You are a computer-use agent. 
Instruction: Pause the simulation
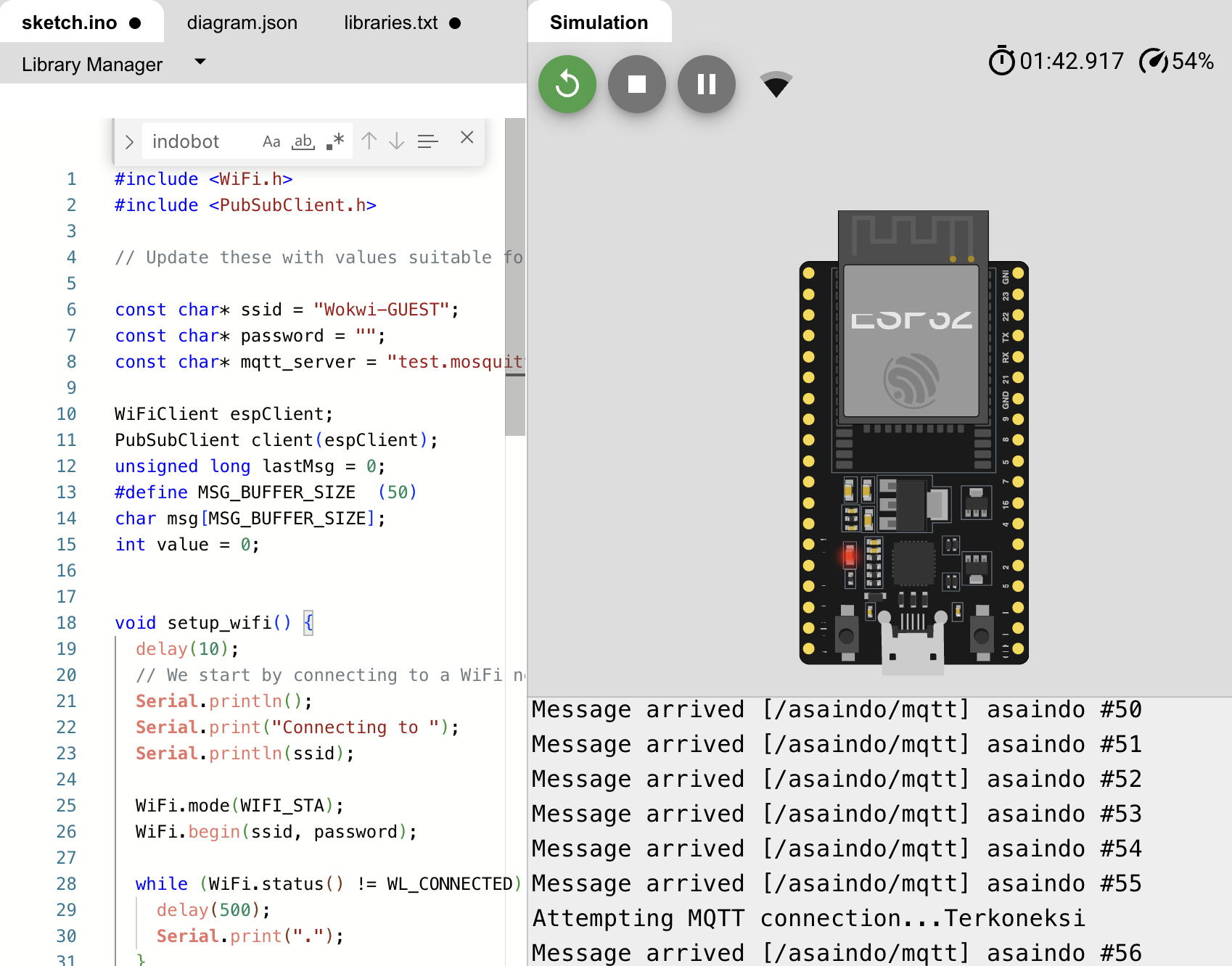pos(707,84)
